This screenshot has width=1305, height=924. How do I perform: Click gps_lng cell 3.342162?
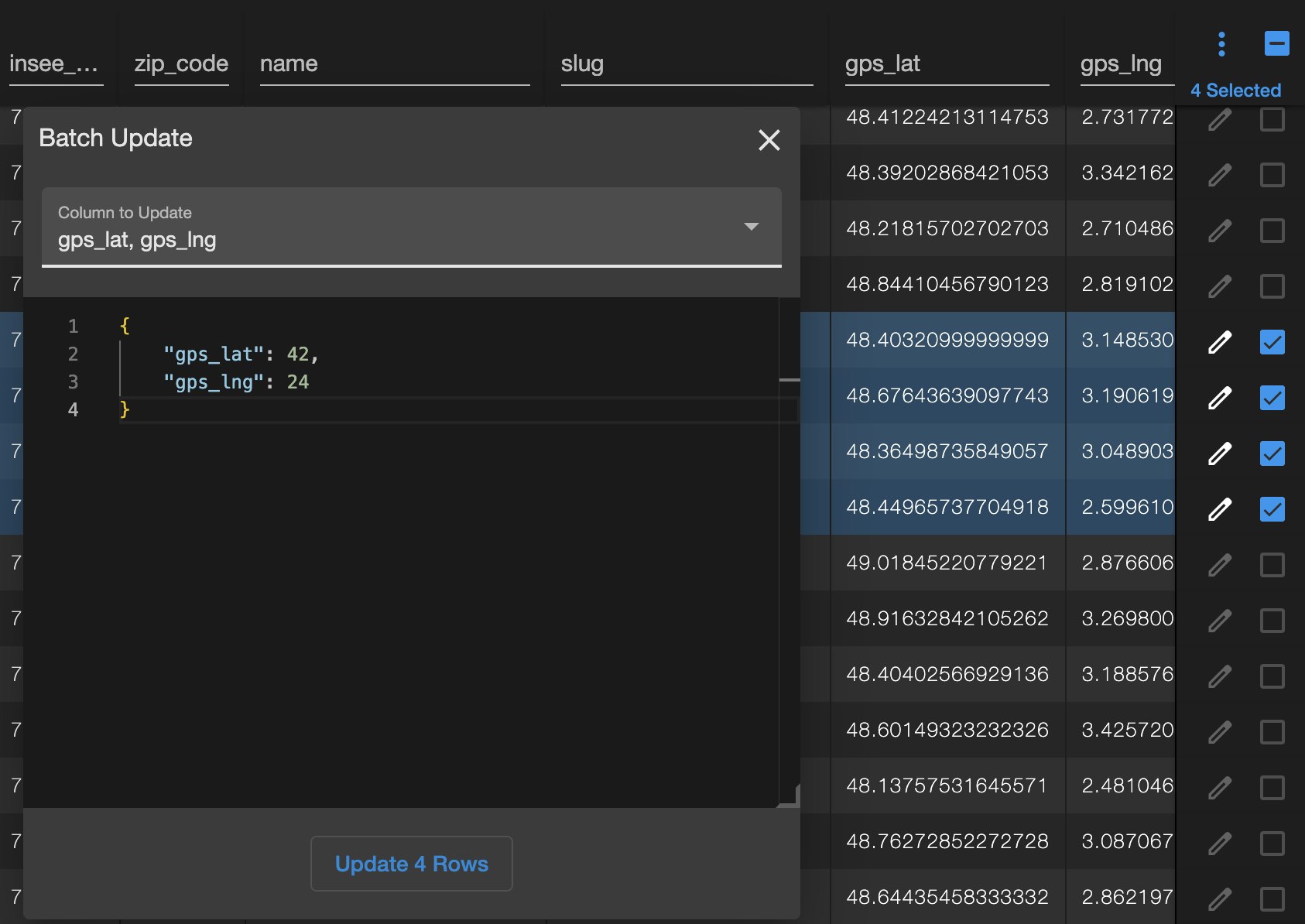pyautogui.click(x=1127, y=173)
